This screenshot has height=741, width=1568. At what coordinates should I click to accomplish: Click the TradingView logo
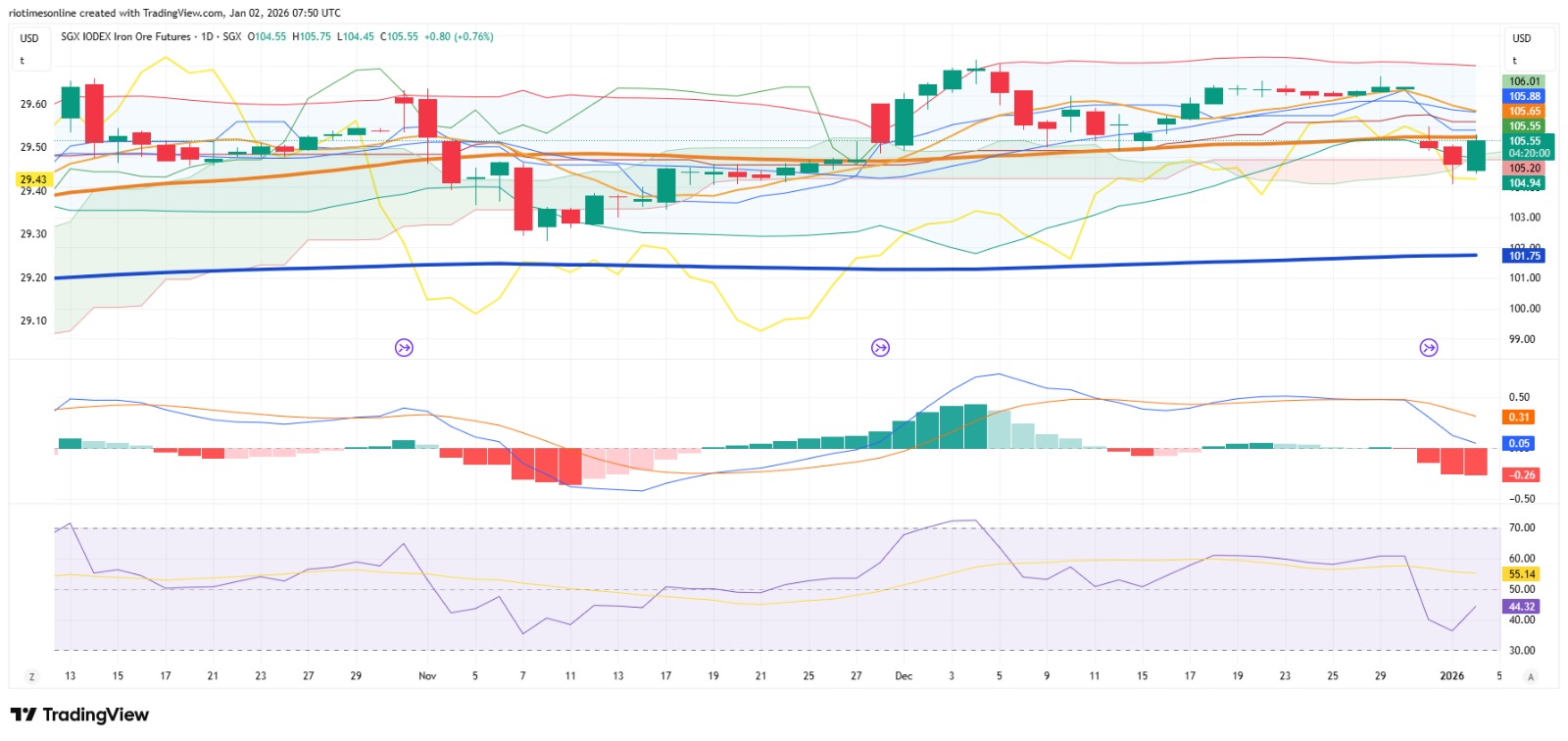79,715
